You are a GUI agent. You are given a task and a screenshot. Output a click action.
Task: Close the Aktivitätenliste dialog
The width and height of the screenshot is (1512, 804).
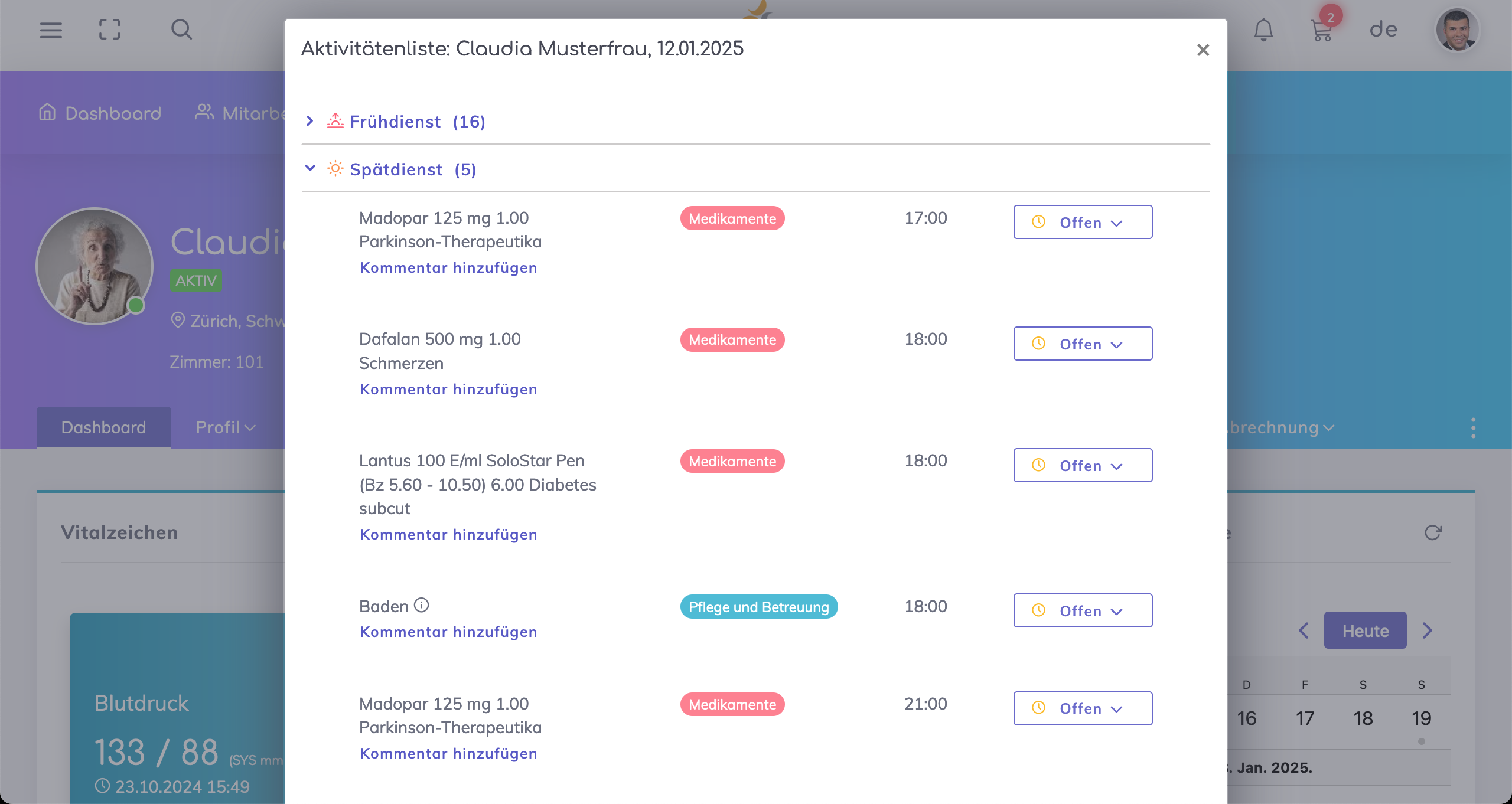(x=1203, y=50)
